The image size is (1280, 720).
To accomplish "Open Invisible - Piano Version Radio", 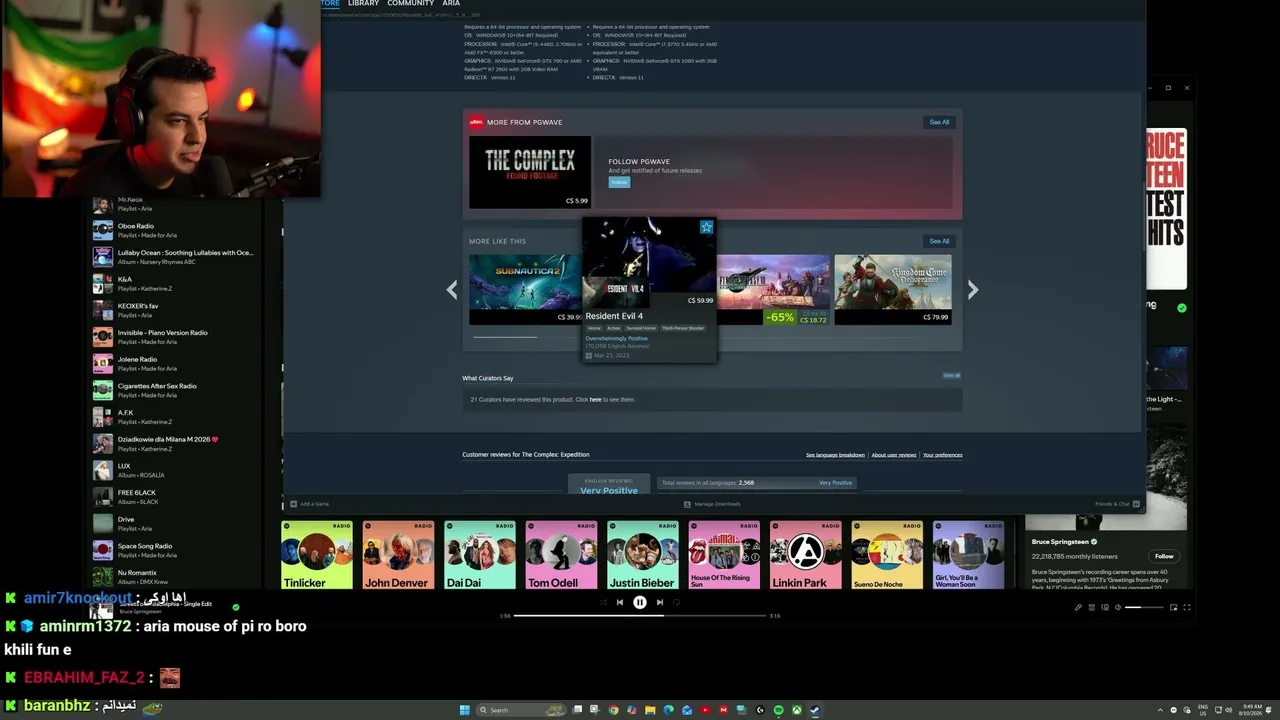I will pos(175,337).
